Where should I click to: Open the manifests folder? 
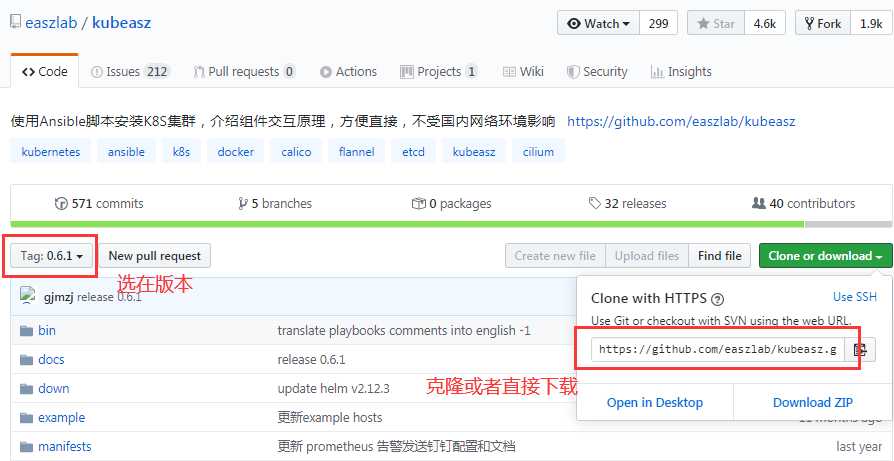tap(64, 447)
